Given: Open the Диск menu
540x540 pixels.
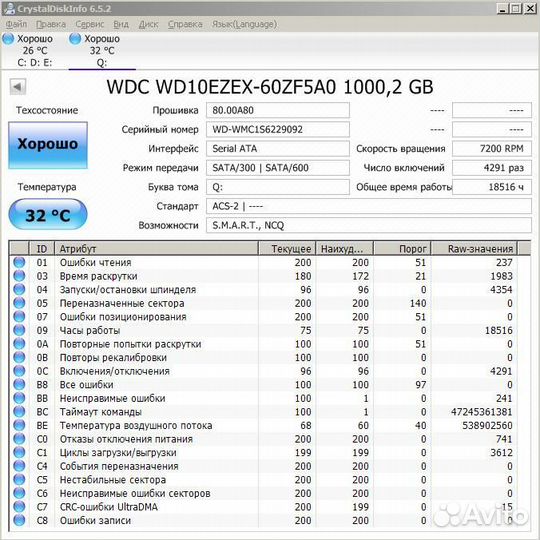Looking at the screenshot, I should click(148, 24).
